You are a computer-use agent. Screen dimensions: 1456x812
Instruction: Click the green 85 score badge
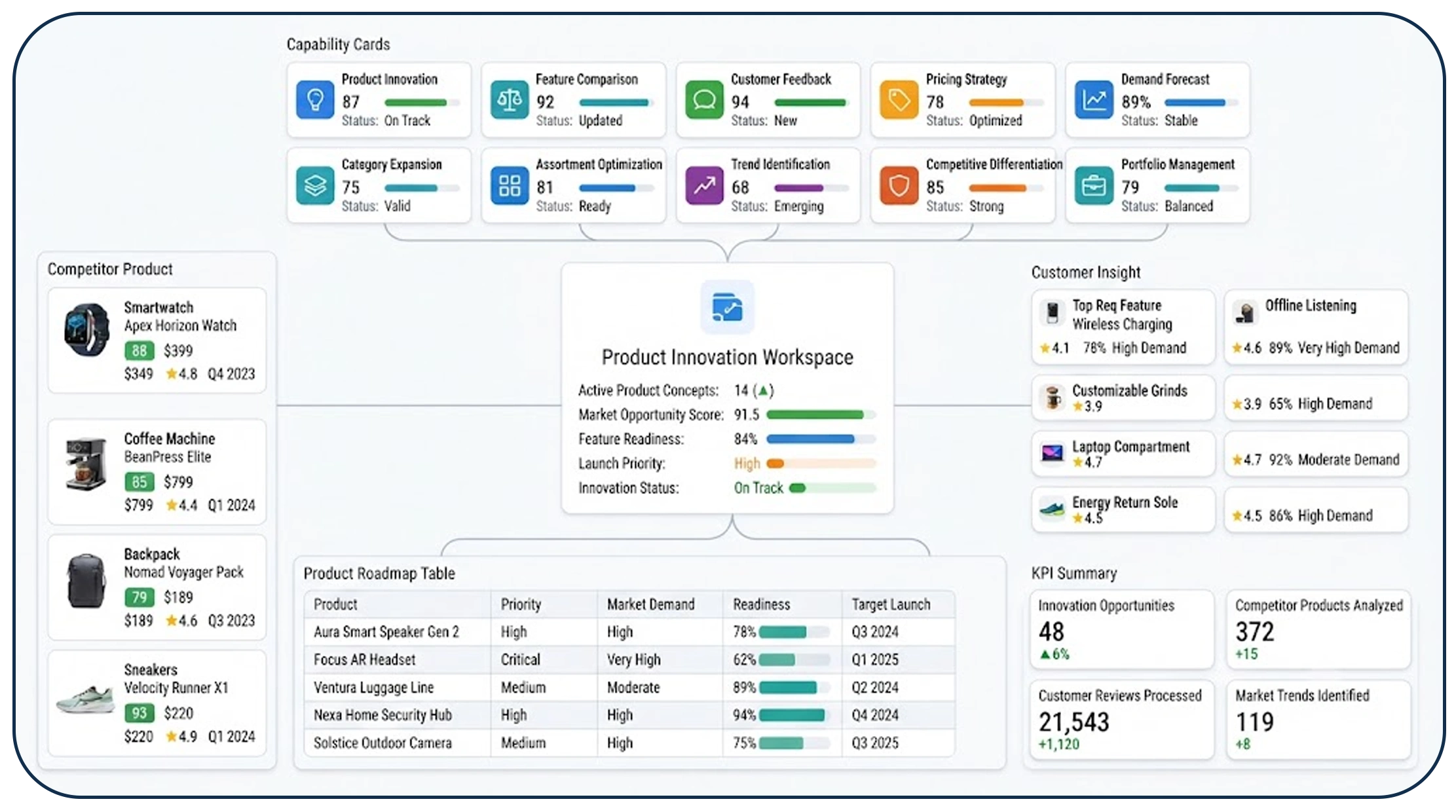[x=140, y=482]
